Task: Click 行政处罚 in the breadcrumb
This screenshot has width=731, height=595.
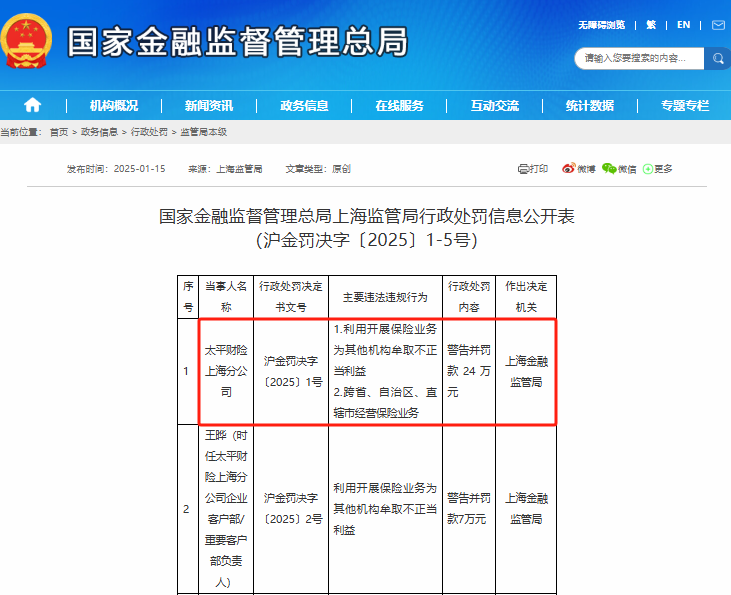Action: click(x=148, y=132)
